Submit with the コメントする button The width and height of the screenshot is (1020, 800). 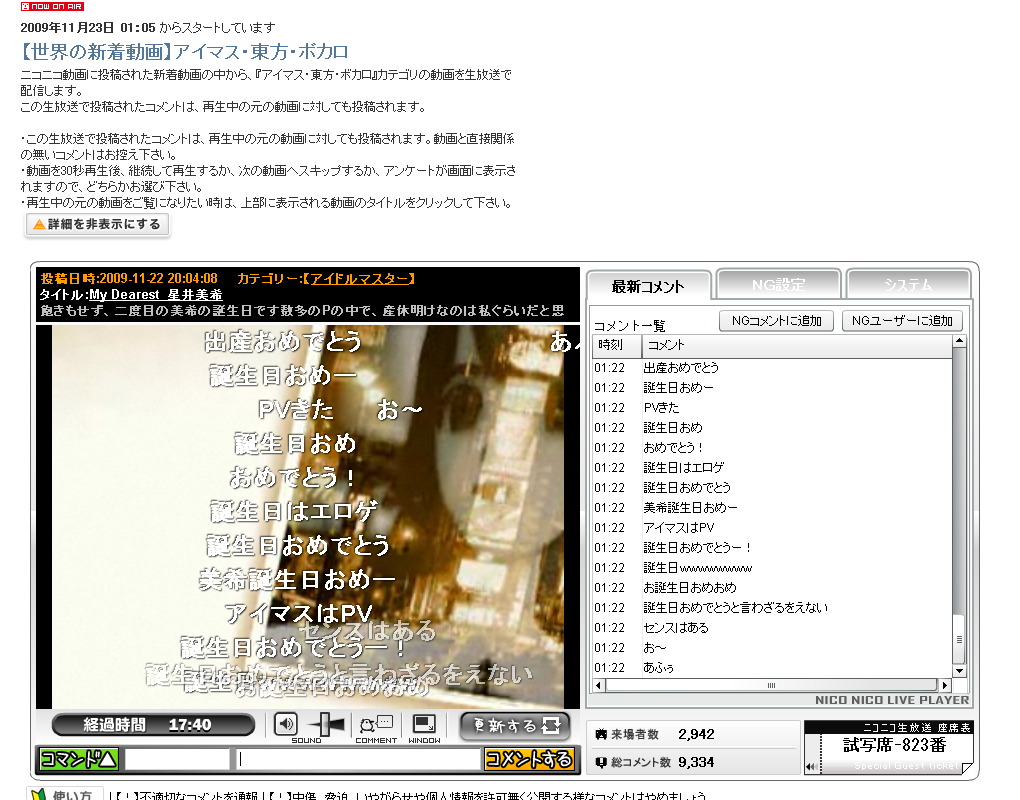pyautogui.click(x=529, y=759)
